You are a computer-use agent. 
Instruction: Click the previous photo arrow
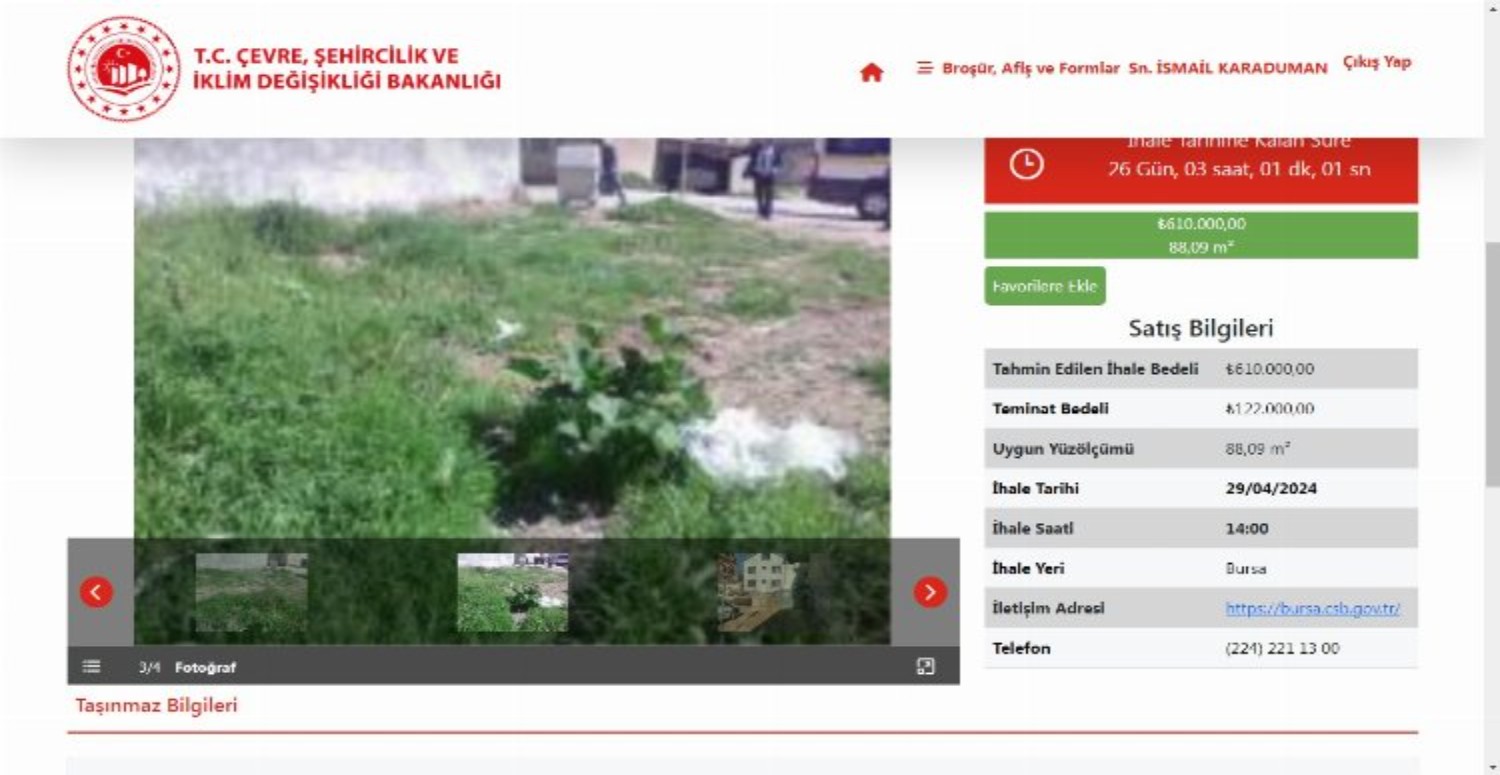point(96,591)
